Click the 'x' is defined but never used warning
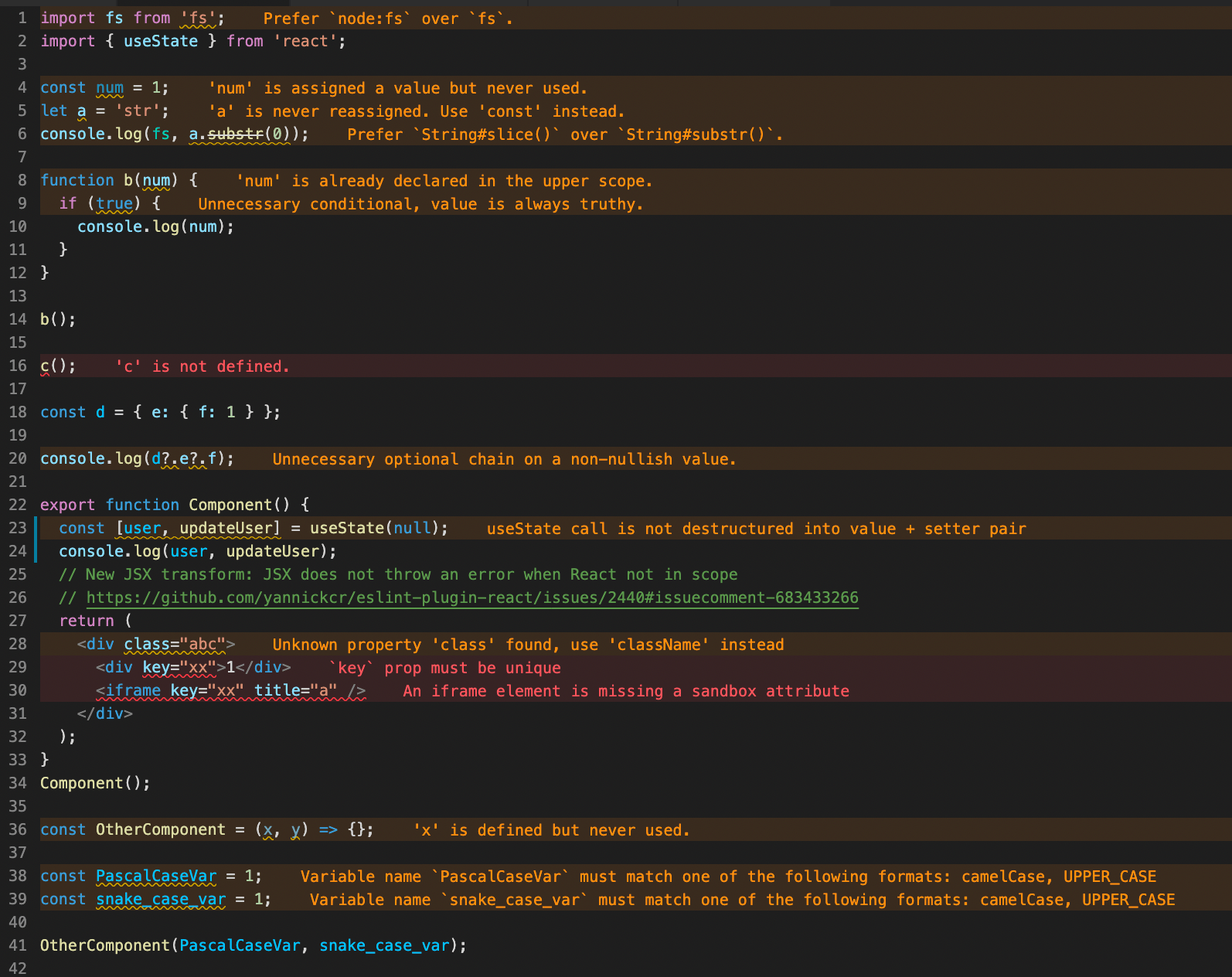 point(552,830)
